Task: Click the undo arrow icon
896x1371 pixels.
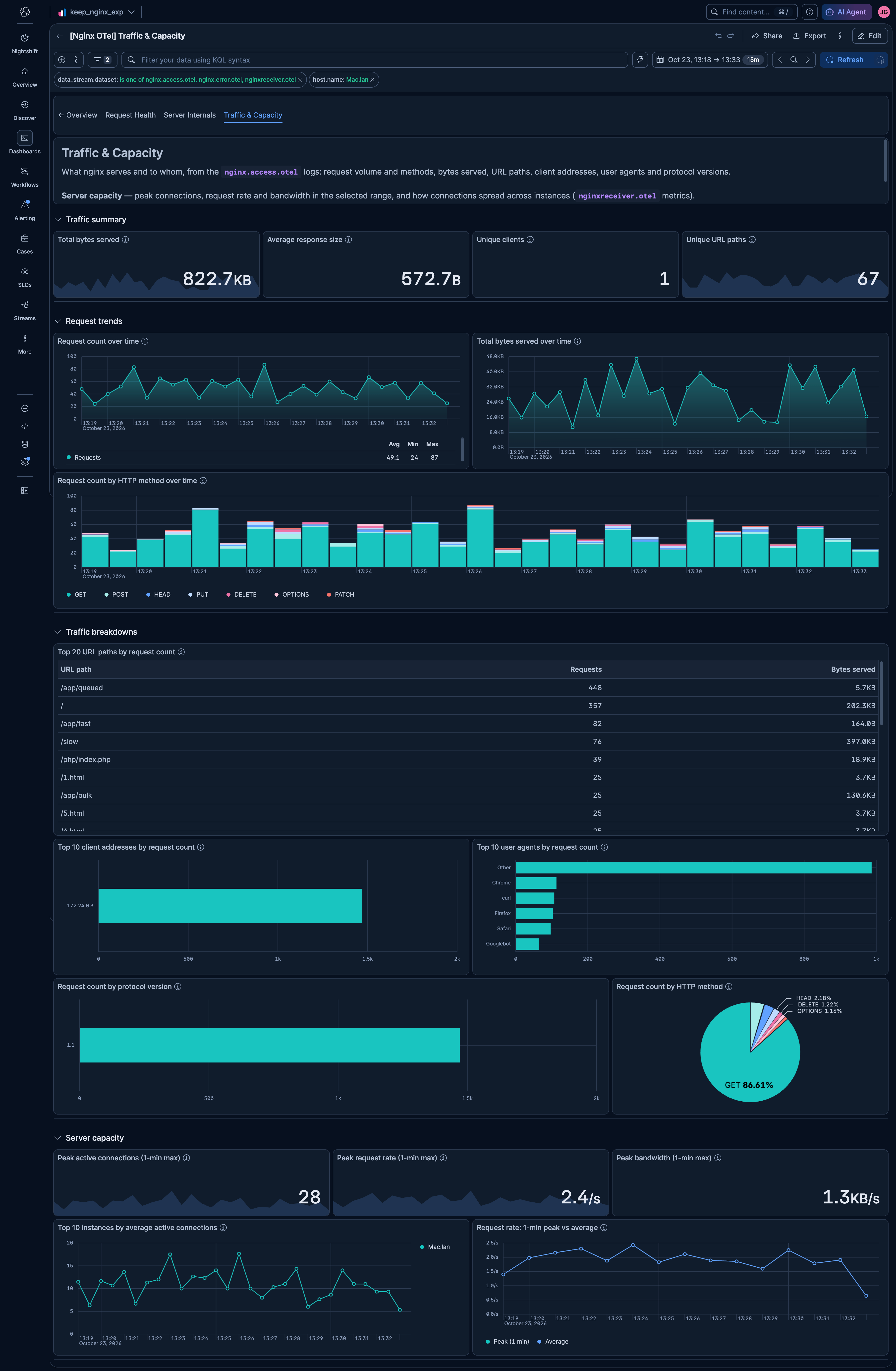Action: 719,36
